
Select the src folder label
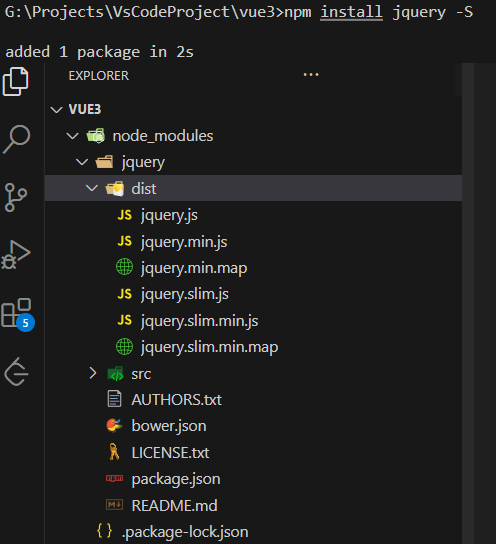[141, 374]
